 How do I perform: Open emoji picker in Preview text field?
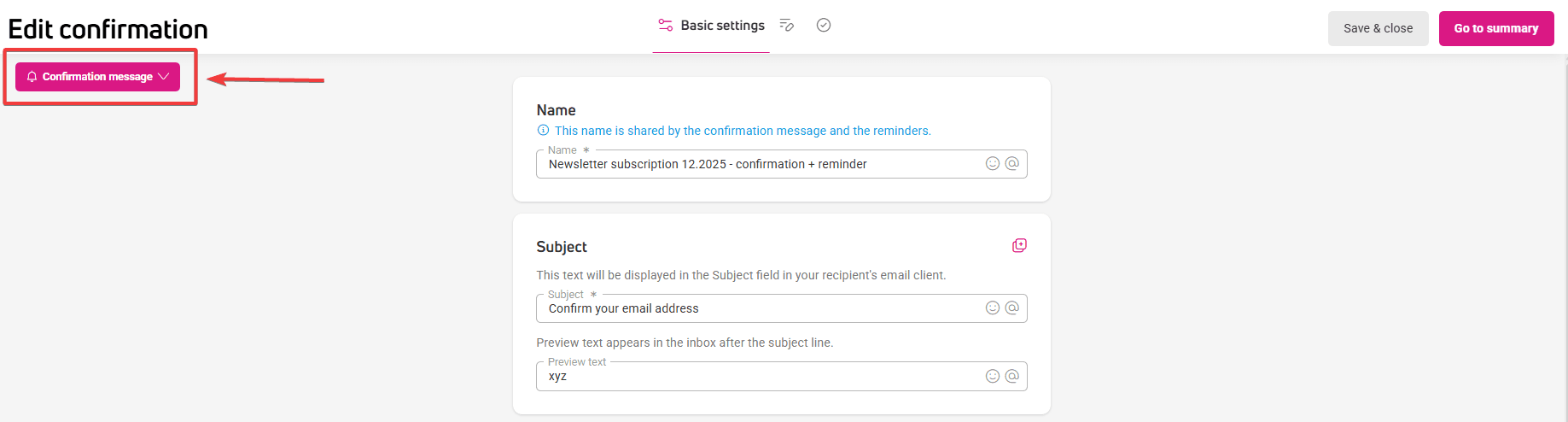tap(993, 377)
